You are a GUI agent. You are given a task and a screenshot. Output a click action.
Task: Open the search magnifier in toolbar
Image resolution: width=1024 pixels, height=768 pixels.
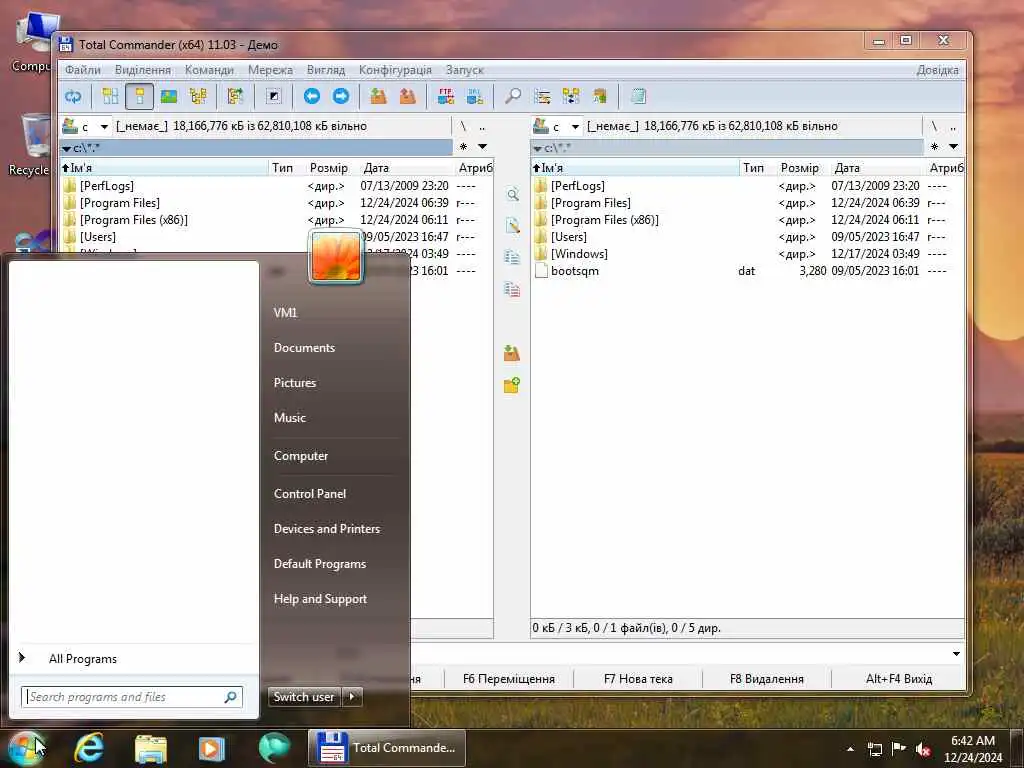513,97
